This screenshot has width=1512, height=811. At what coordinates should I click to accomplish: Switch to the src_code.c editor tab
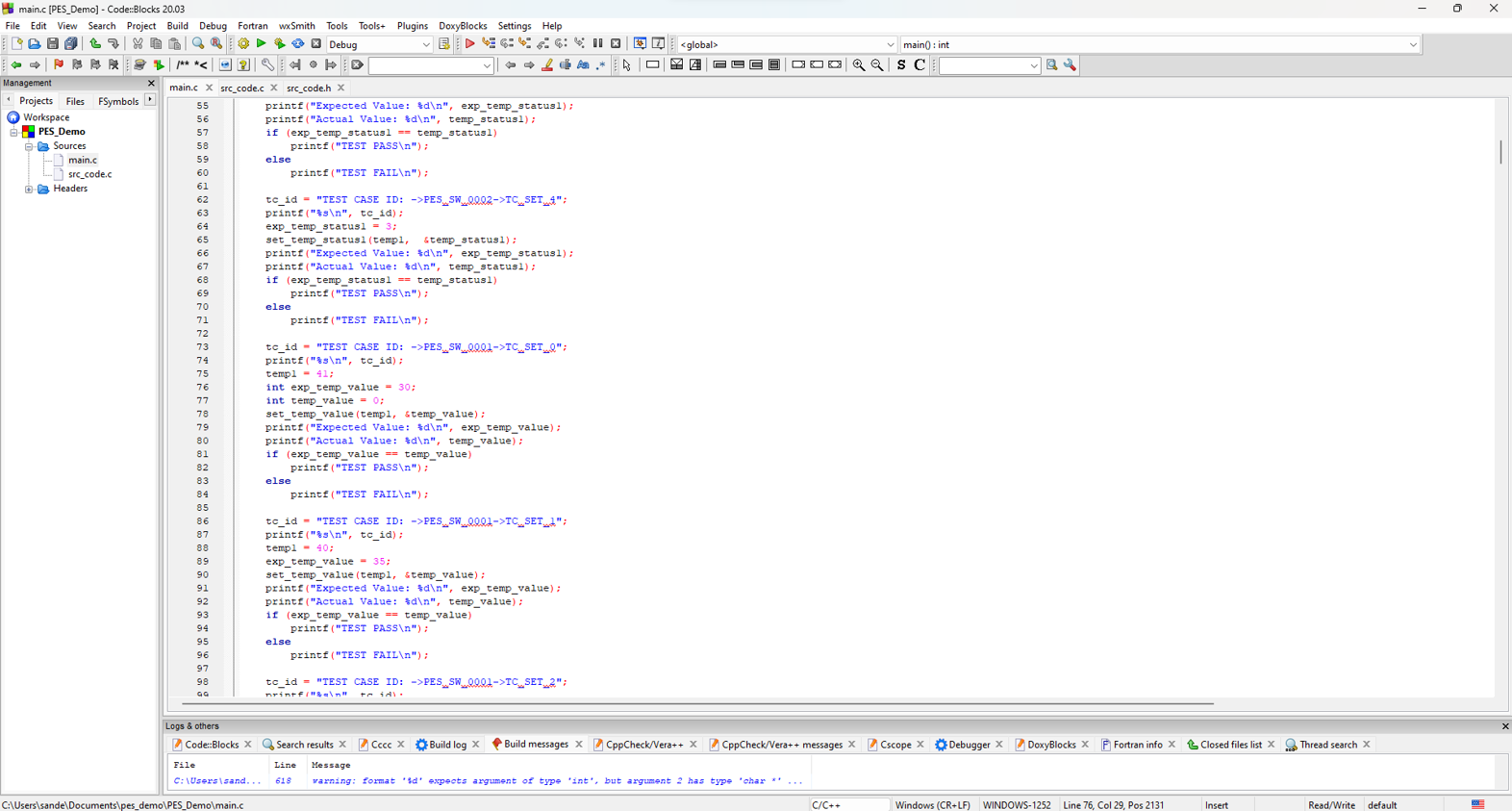tap(242, 88)
